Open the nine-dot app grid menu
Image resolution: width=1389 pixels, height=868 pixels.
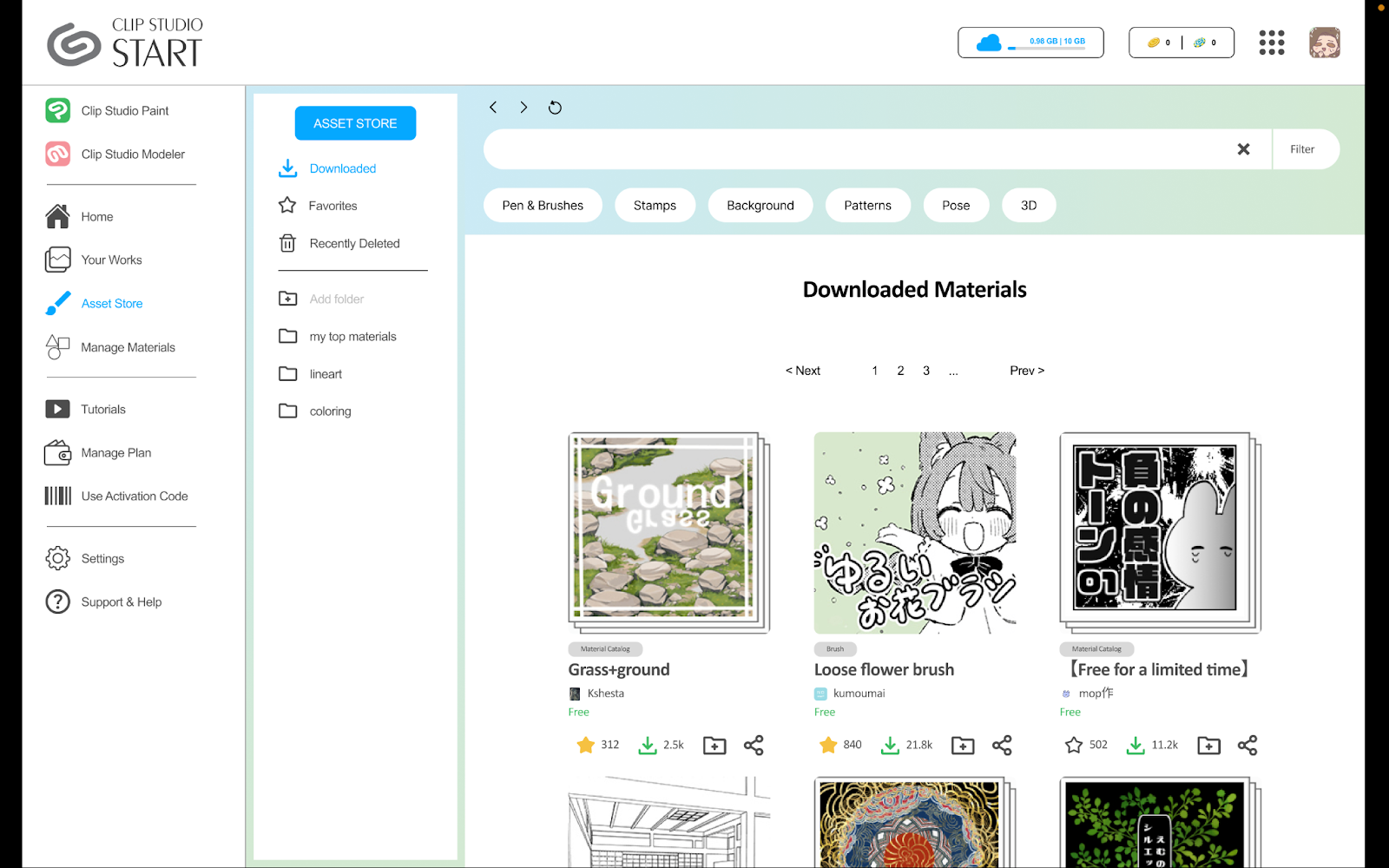(x=1272, y=42)
